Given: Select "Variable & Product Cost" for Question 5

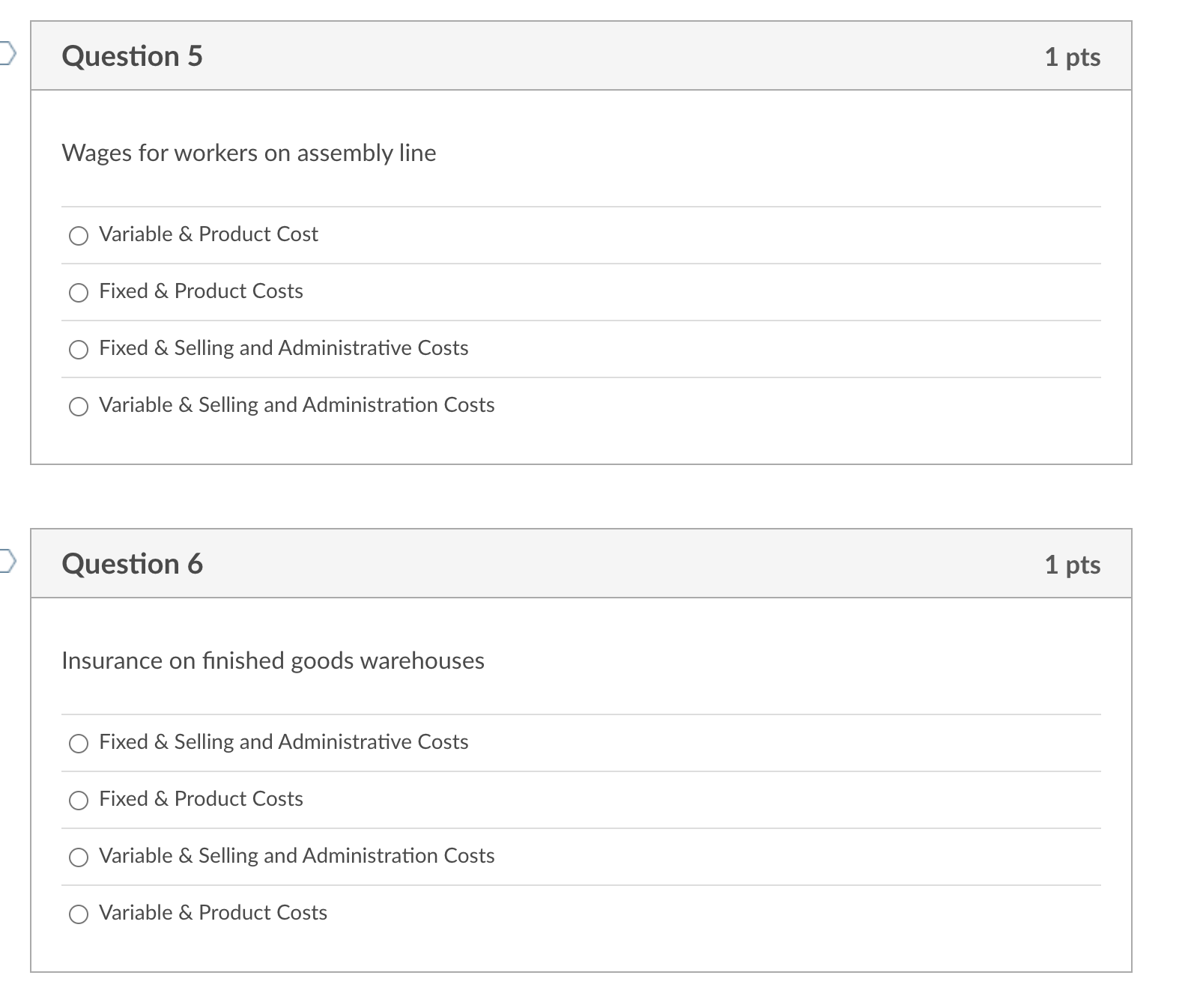Looking at the screenshot, I should [78, 236].
